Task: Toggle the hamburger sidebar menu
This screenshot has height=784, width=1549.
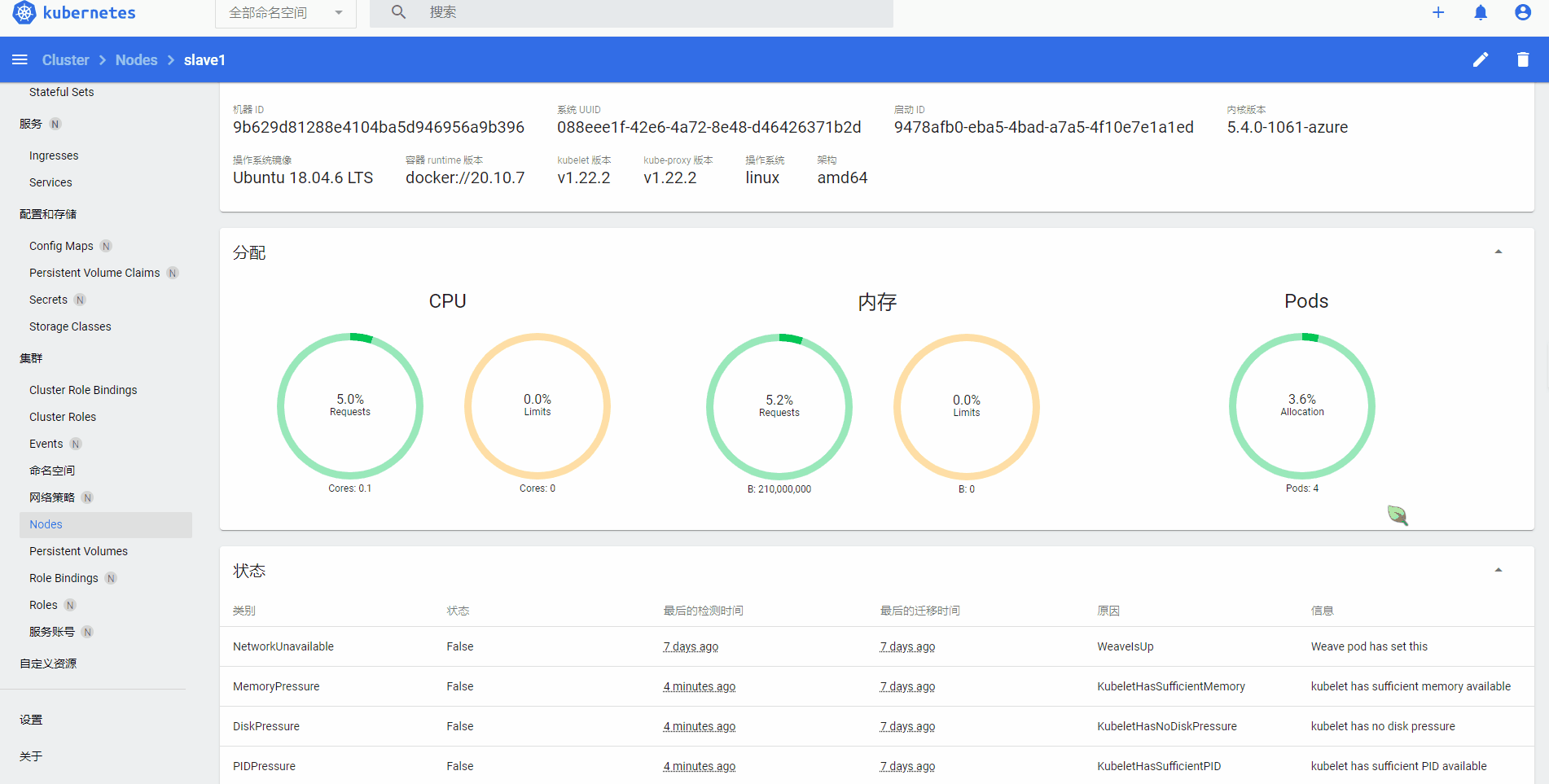Action: [20, 59]
